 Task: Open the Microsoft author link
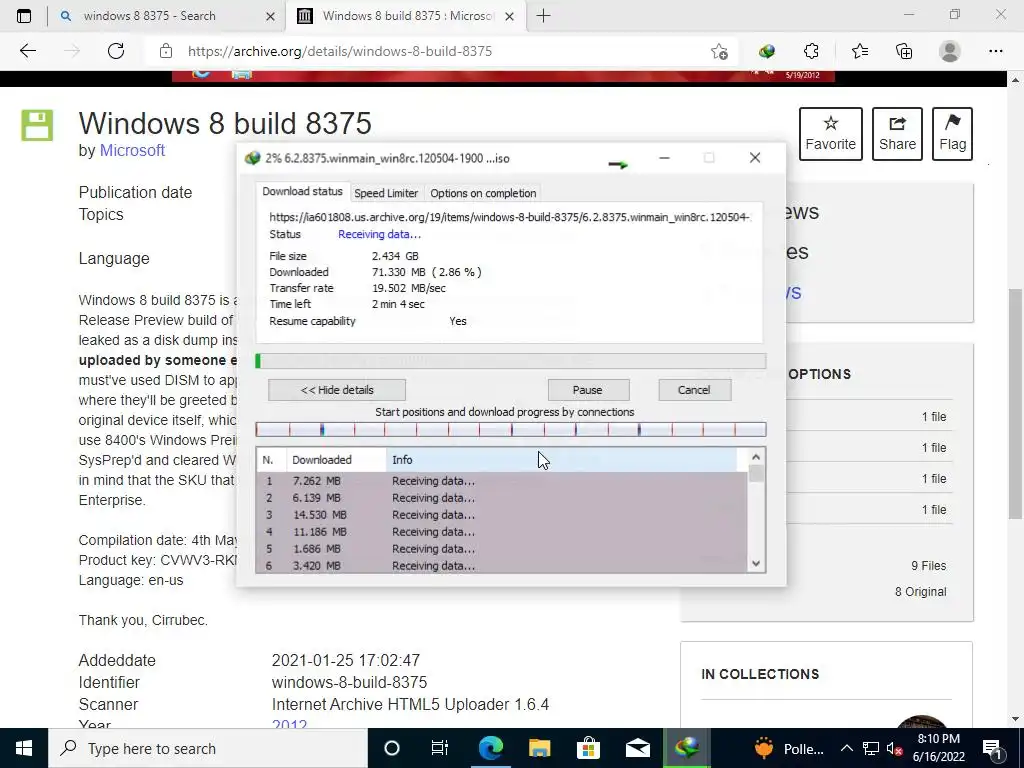(132, 150)
